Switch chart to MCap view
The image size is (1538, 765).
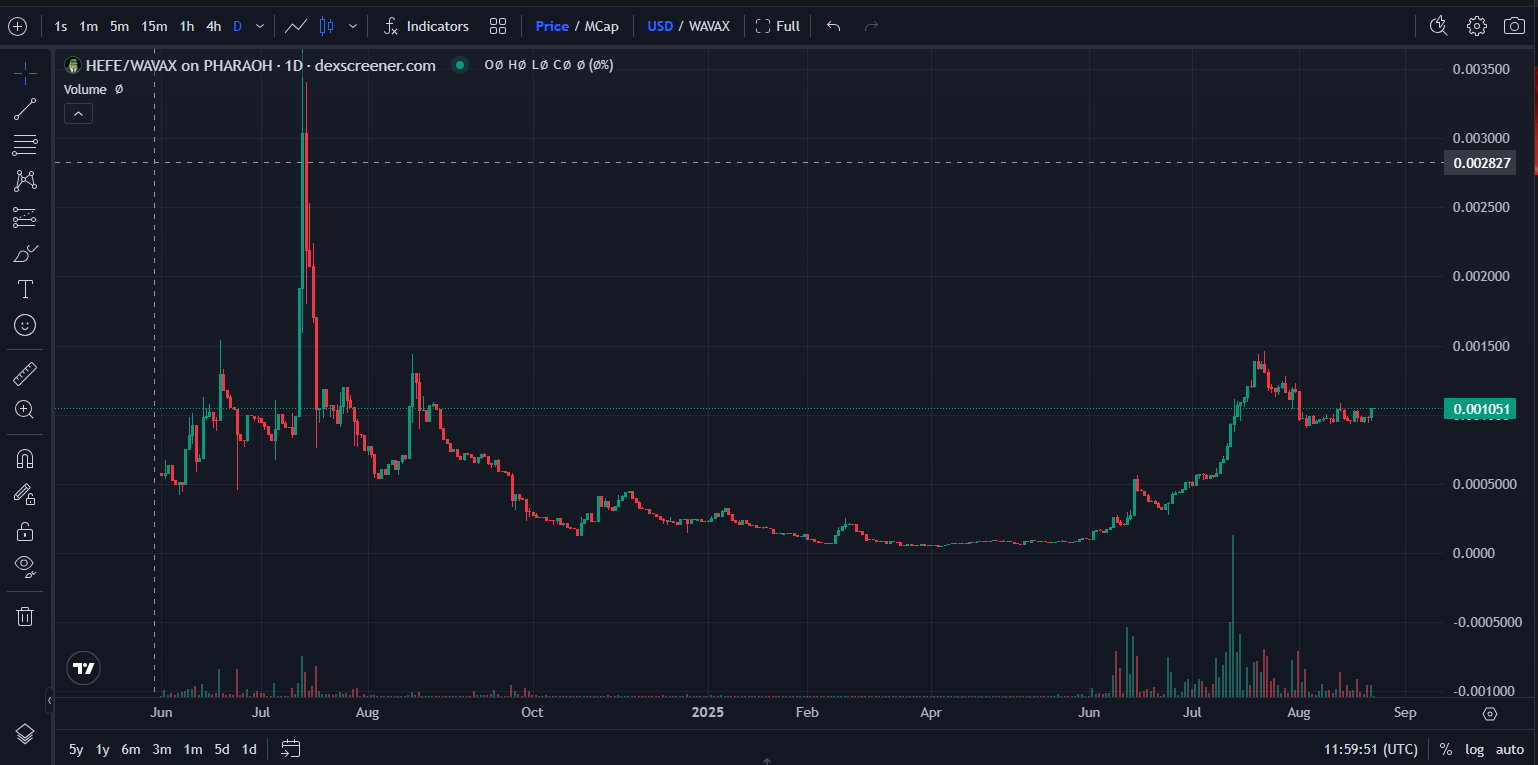click(x=602, y=26)
